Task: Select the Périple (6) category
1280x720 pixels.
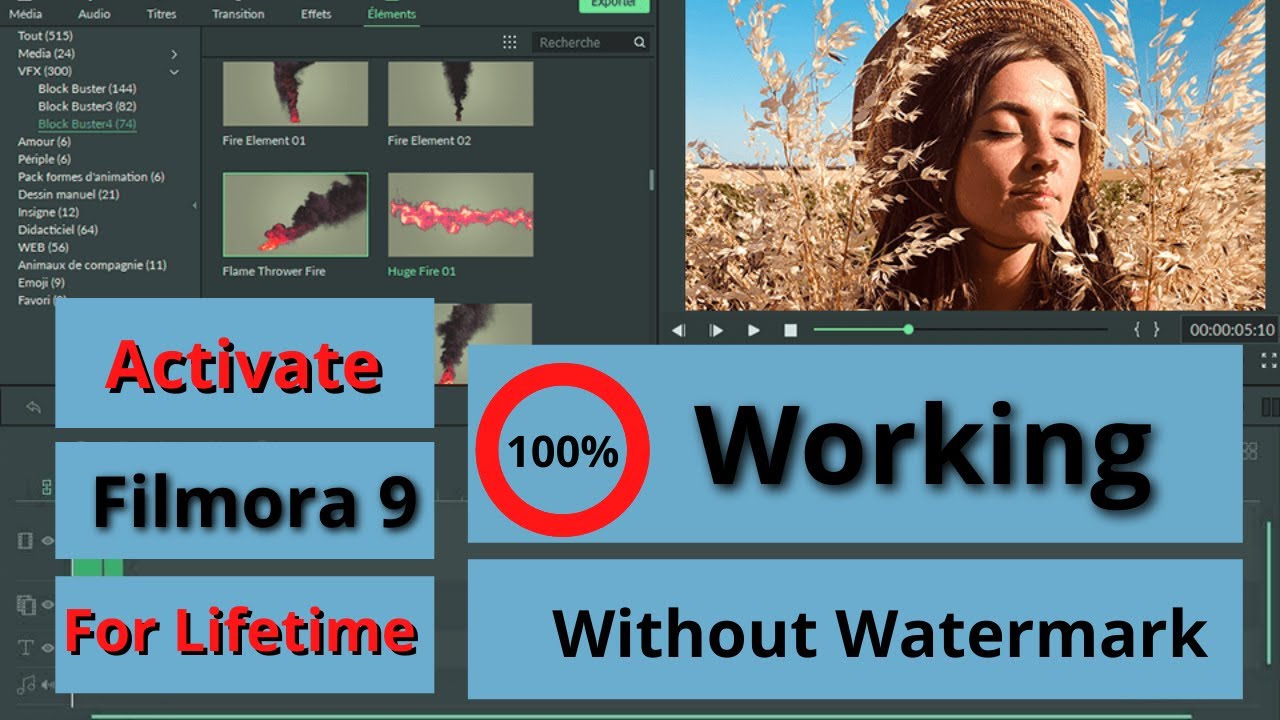Action: click(x=44, y=159)
